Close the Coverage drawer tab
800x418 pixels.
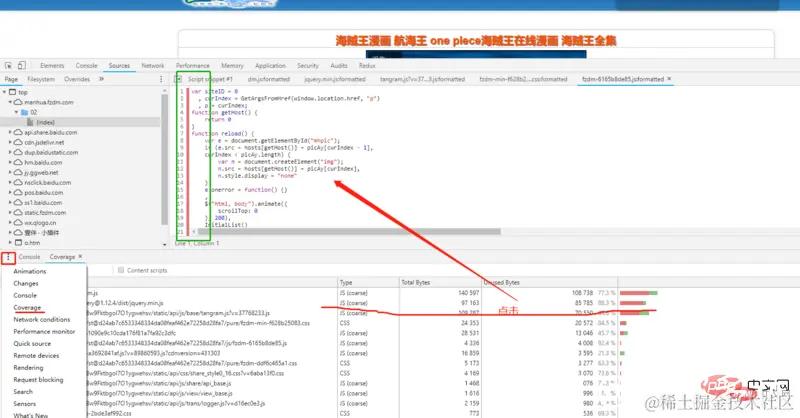click(x=80, y=257)
